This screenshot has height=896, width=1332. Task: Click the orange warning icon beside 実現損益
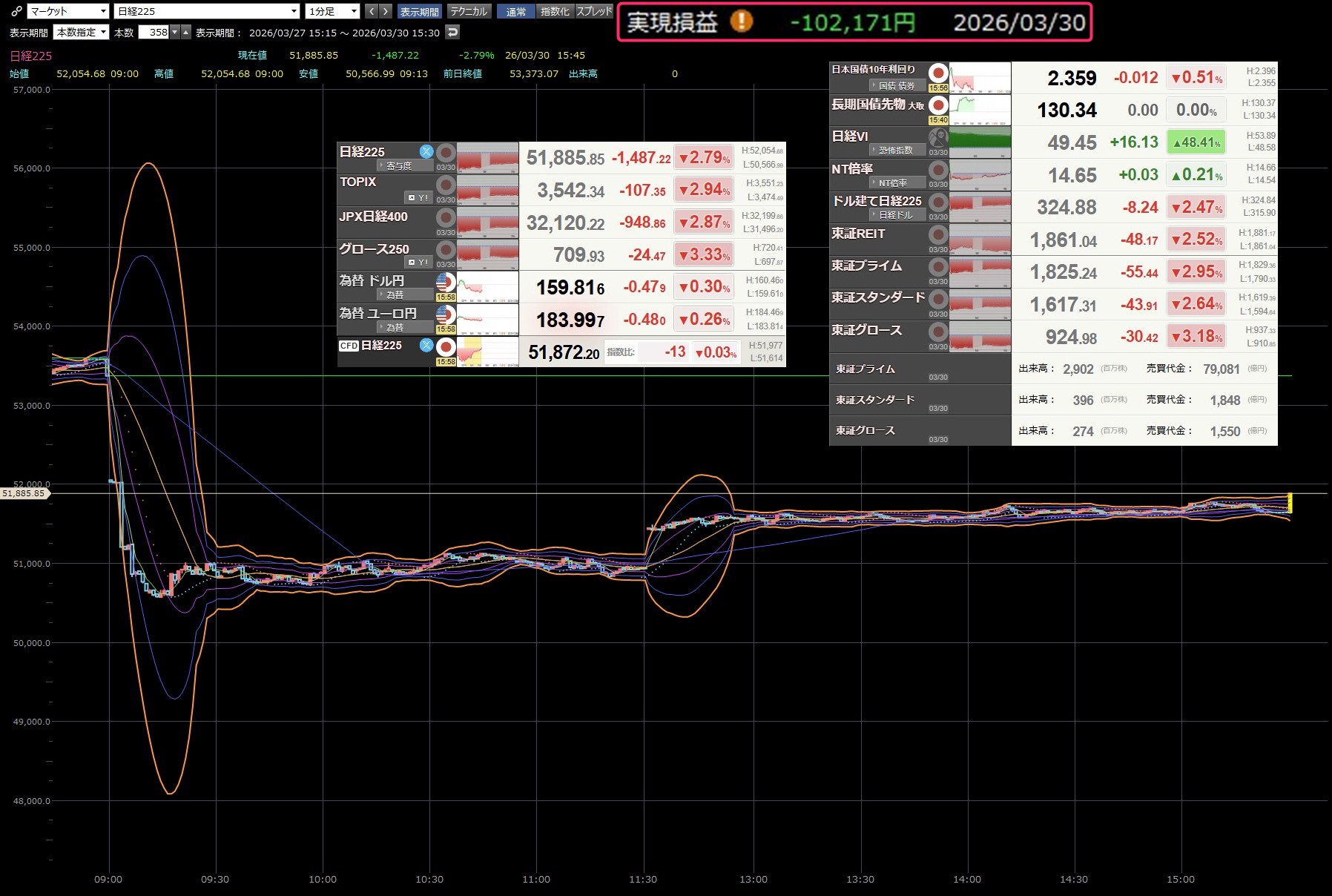pos(741,22)
